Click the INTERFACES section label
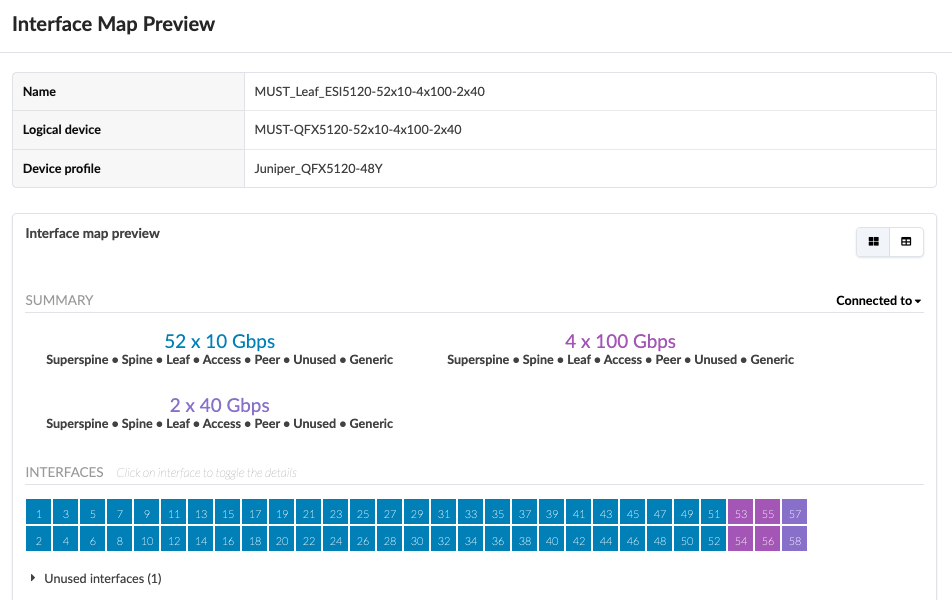952x600 pixels. (64, 472)
